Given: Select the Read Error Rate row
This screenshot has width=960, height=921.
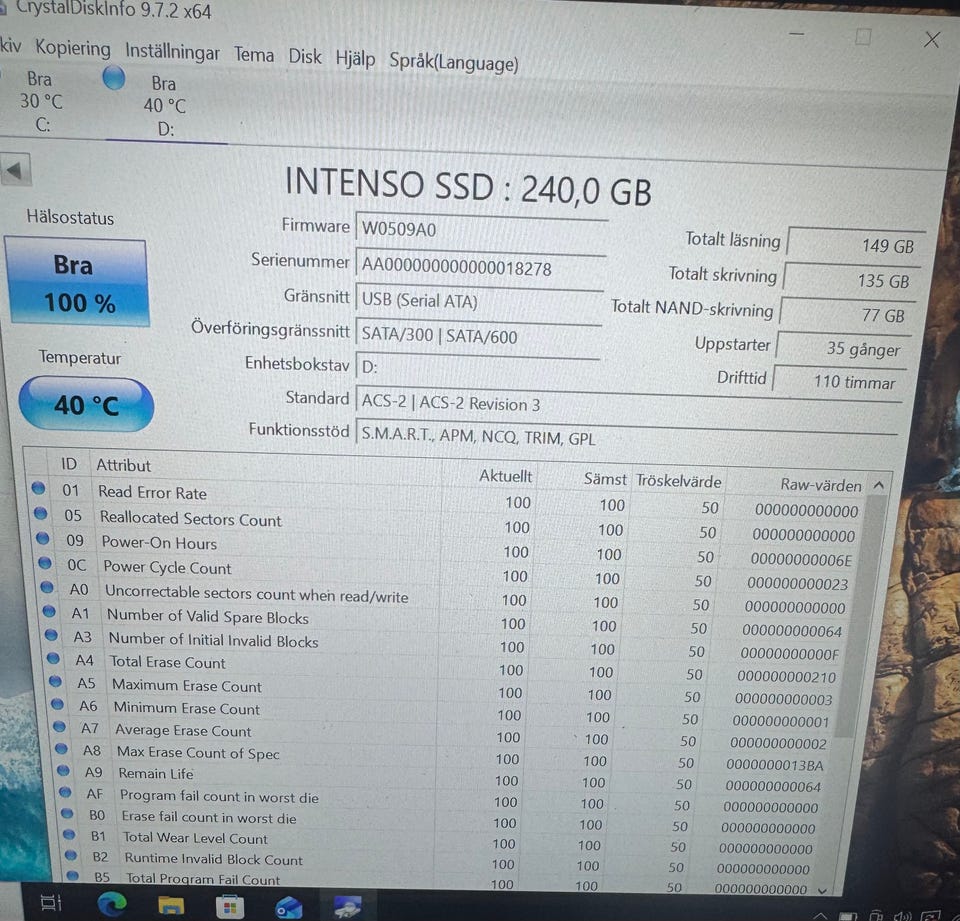Looking at the screenshot, I should pyautogui.click(x=446, y=500).
